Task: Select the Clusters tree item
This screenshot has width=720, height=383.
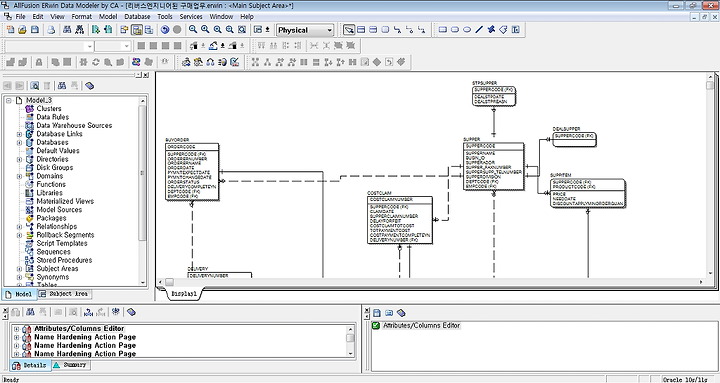Action: coord(49,109)
